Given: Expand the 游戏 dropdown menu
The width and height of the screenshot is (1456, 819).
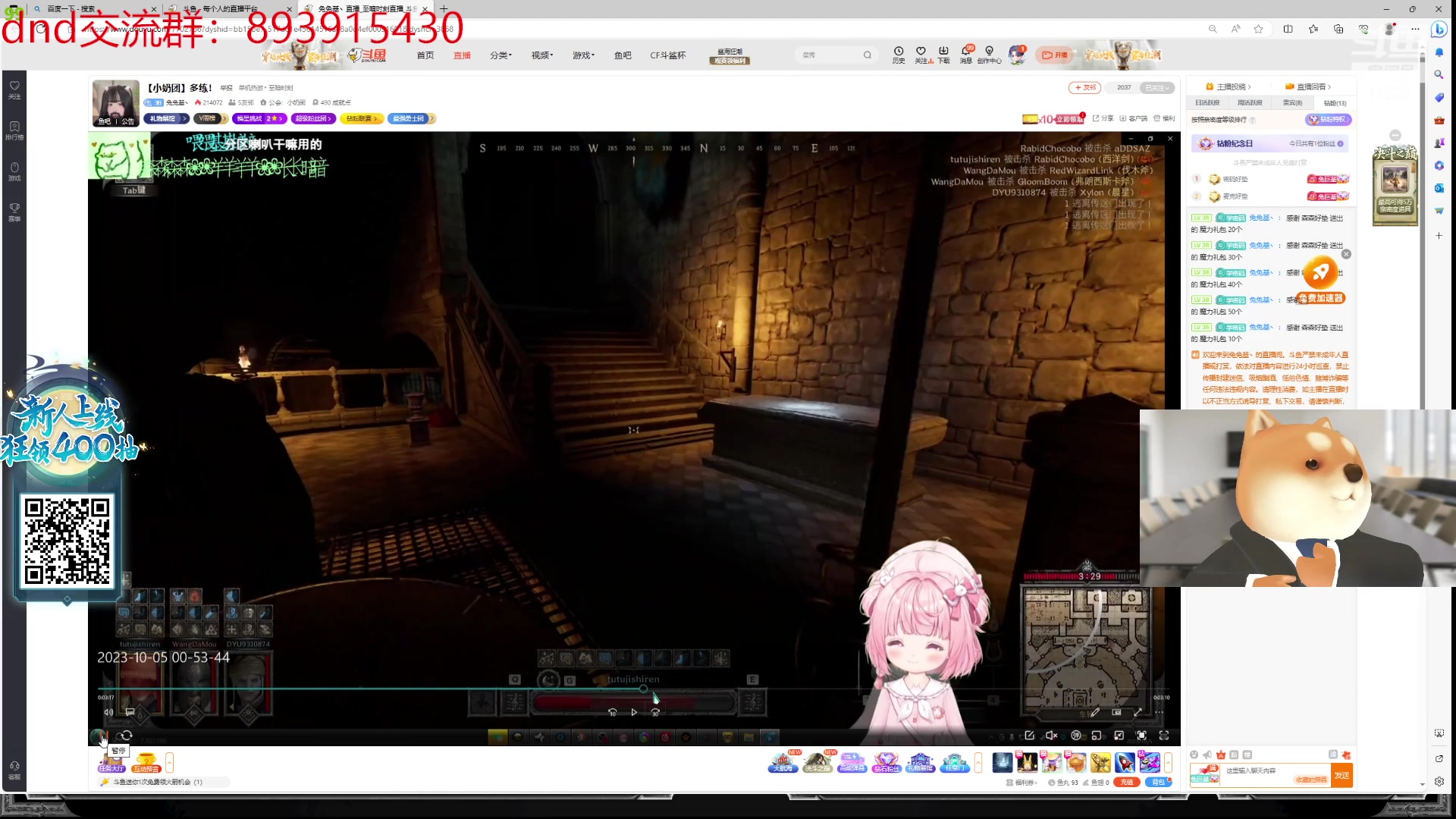Looking at the screenshot, I should coord(583,55).
